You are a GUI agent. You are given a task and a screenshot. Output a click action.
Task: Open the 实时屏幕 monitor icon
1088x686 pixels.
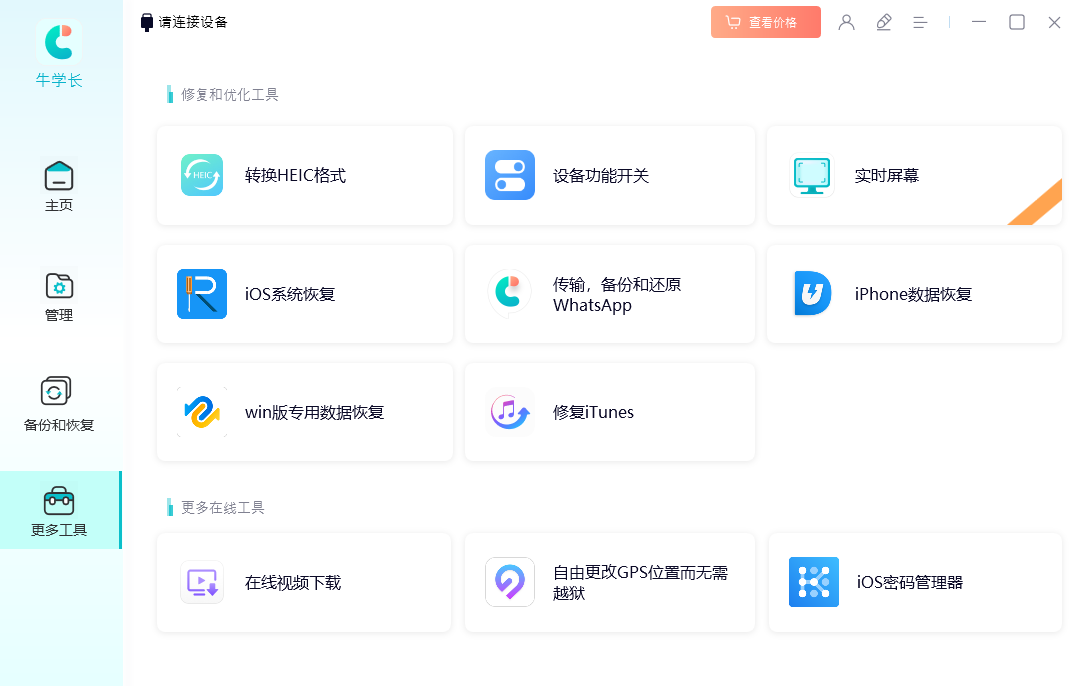[812, 175]
